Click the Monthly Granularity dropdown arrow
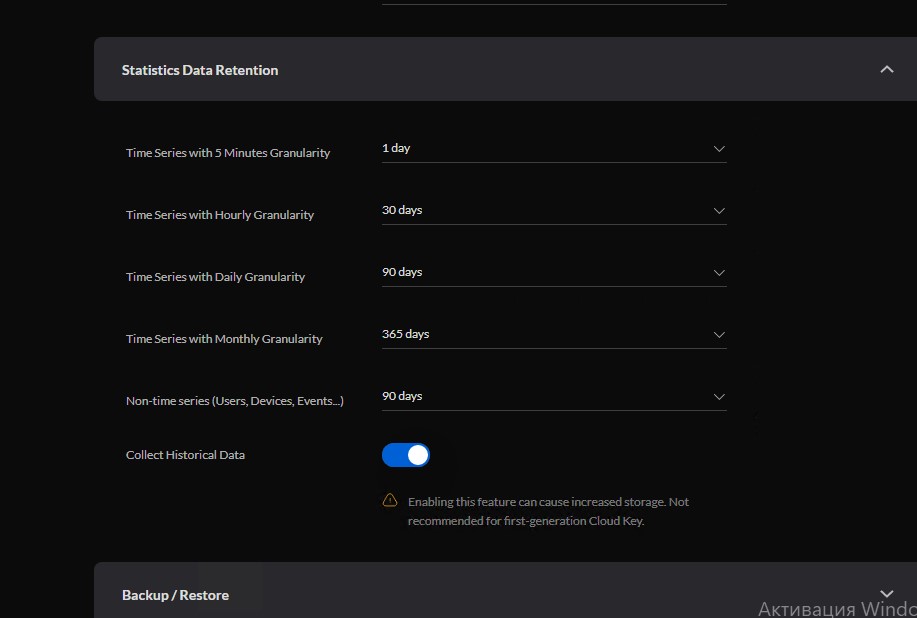 [719, 335]
